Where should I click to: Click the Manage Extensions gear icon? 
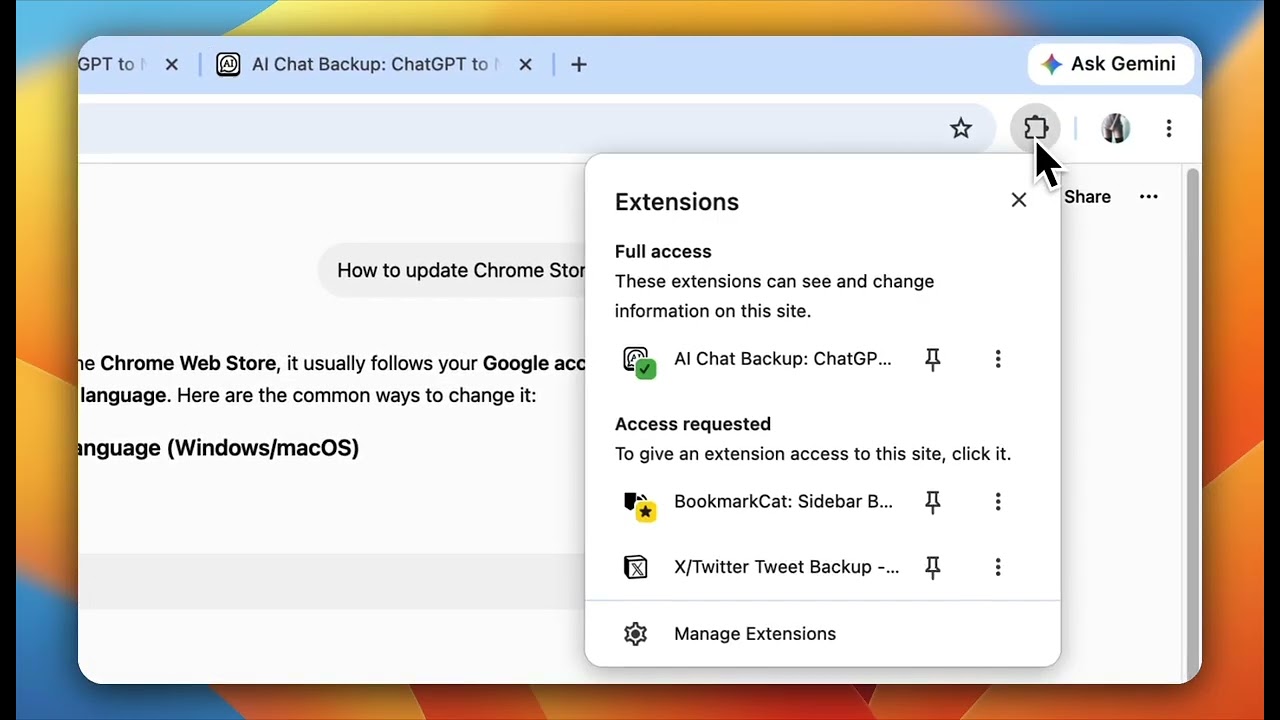pyautogui.click(x=635, y=634)
